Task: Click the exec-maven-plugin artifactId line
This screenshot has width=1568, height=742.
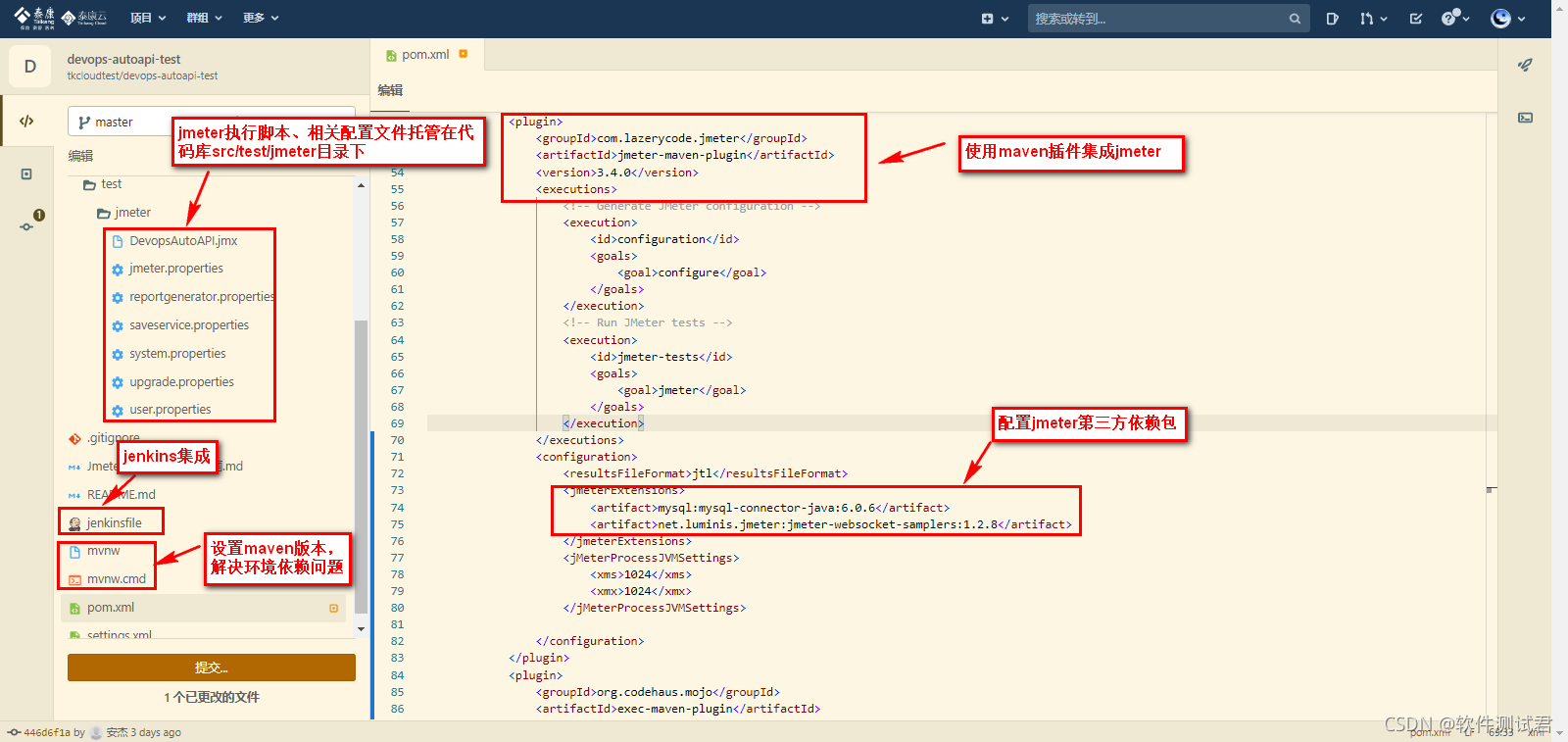Action: coord(678,709)
